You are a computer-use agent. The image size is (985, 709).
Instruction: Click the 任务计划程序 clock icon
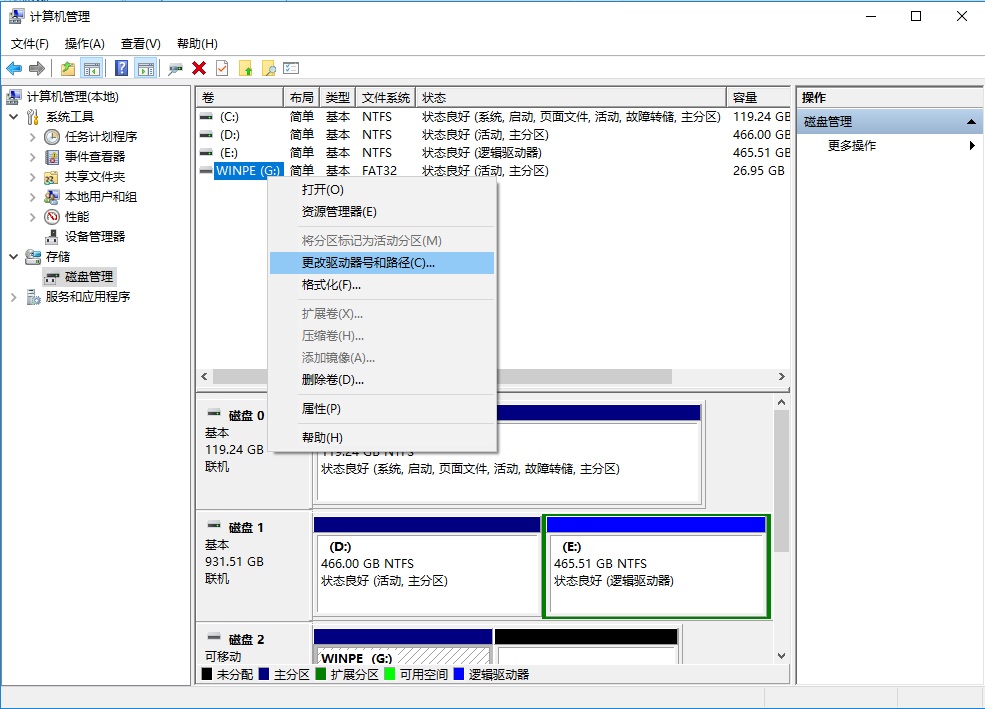point(53,137)
